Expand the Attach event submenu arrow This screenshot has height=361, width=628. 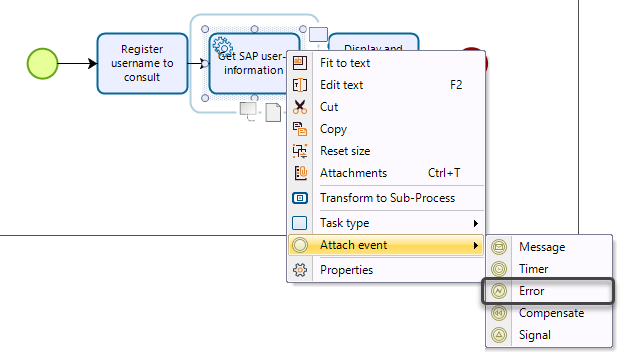click(x=475, y=245)
